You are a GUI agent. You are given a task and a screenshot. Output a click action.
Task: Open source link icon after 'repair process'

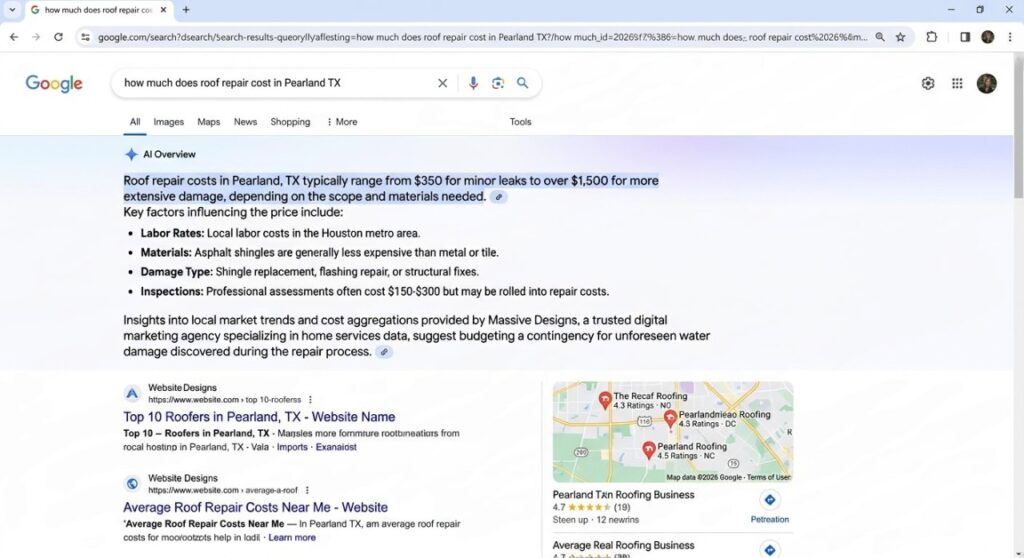click(384, 352)
